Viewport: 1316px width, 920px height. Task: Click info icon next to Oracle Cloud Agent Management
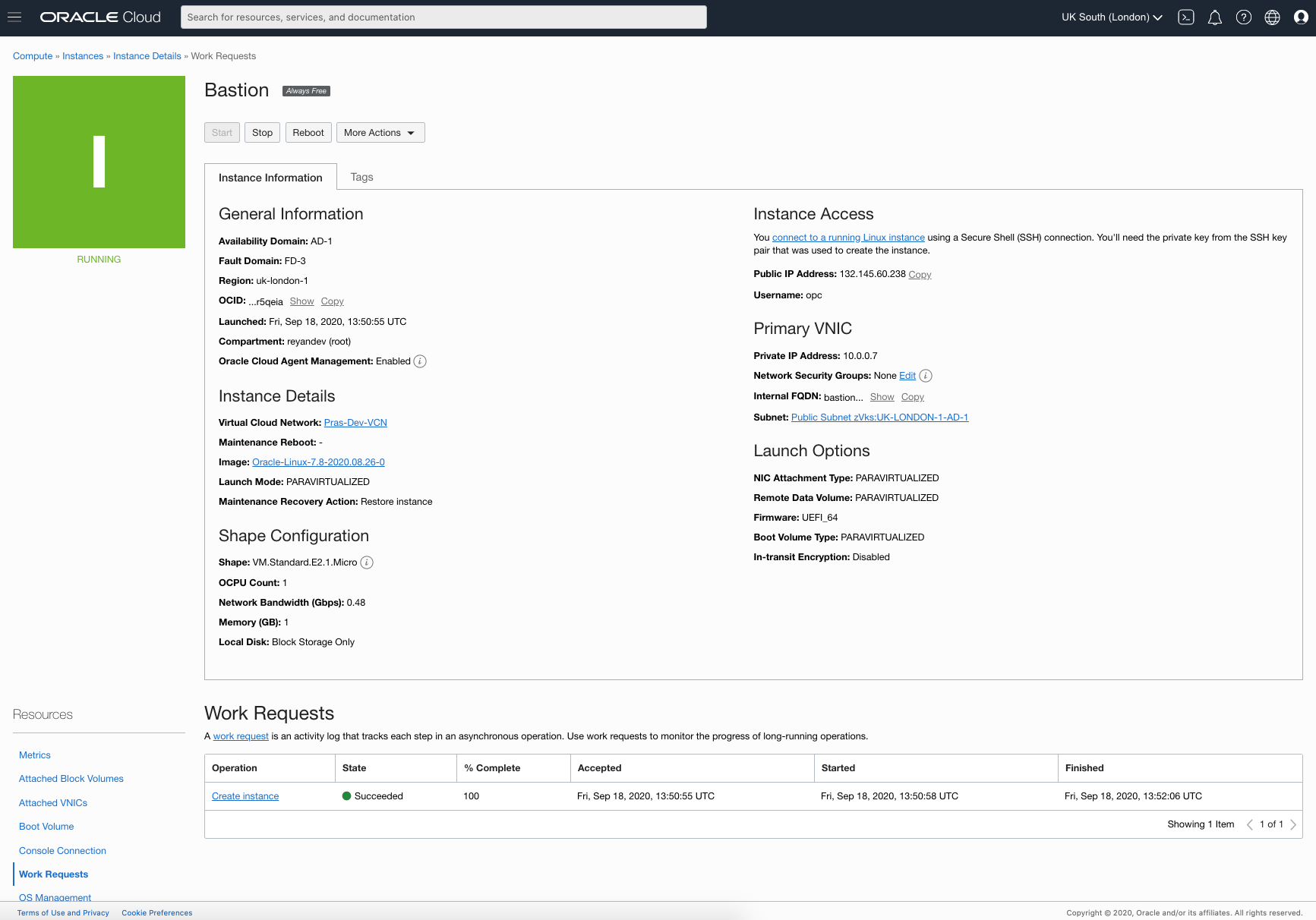(420, 361)
